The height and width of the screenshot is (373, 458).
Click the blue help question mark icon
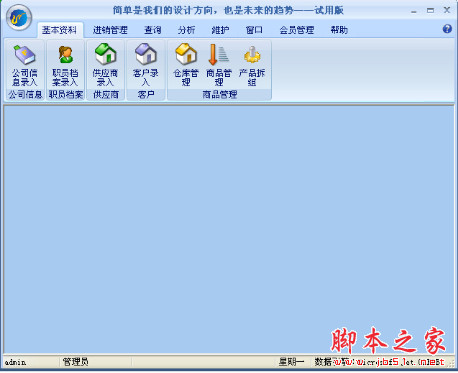(x=447, y=29)
